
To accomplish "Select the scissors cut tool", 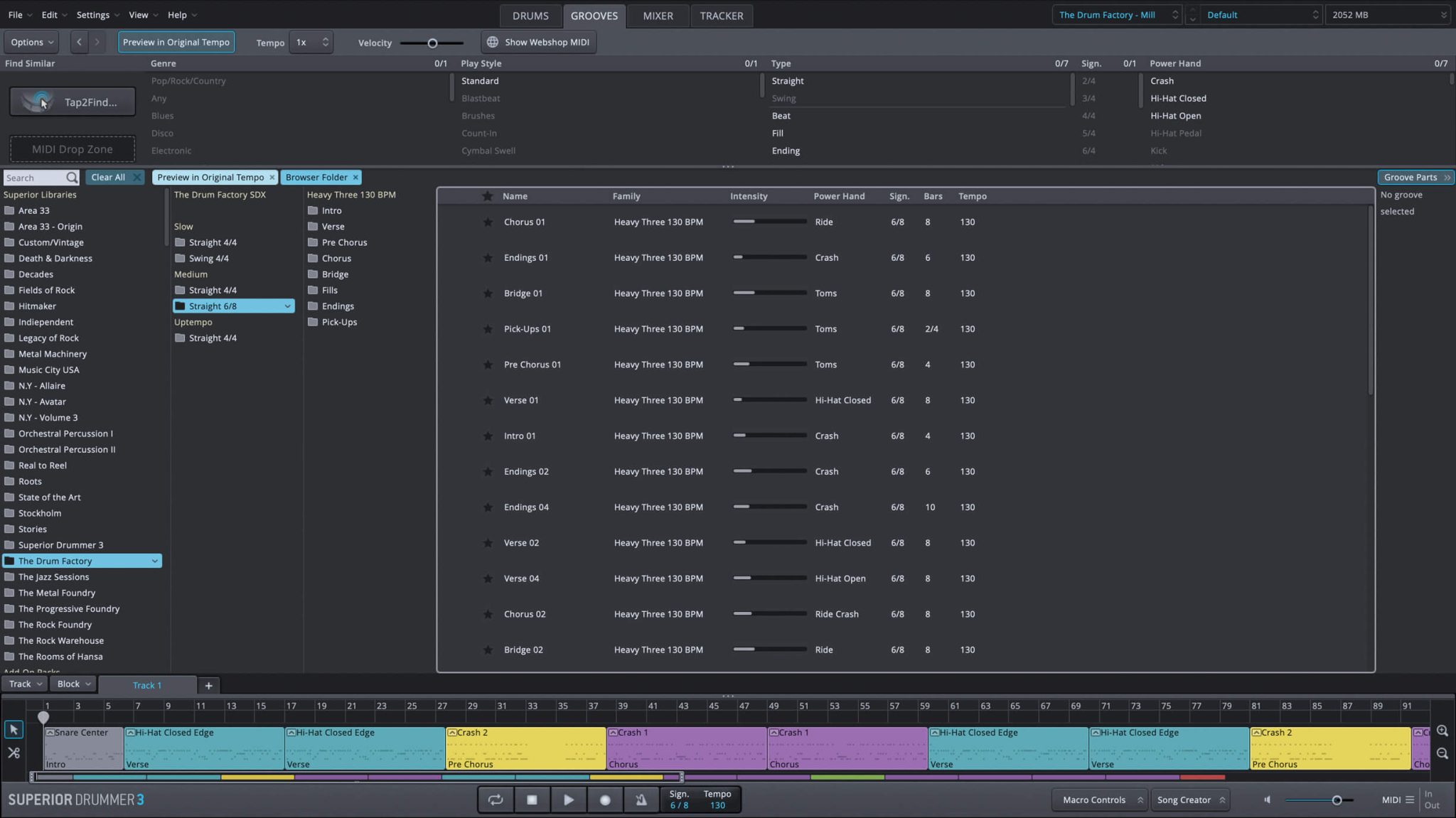I will (14, 753).
